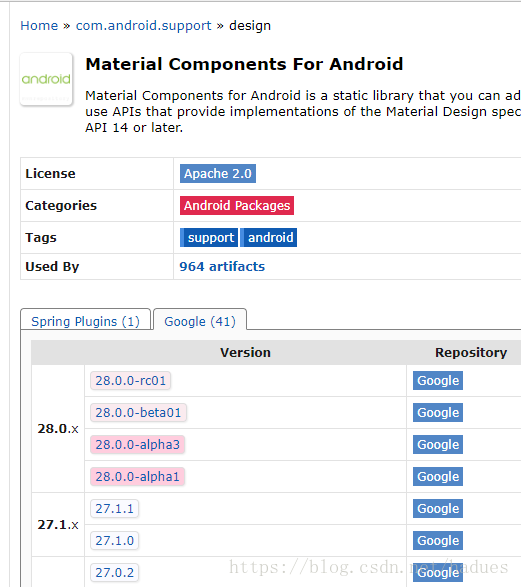Click the Apache 2.0 license badge
Viewport: 521px width, 587px height.
218,174
